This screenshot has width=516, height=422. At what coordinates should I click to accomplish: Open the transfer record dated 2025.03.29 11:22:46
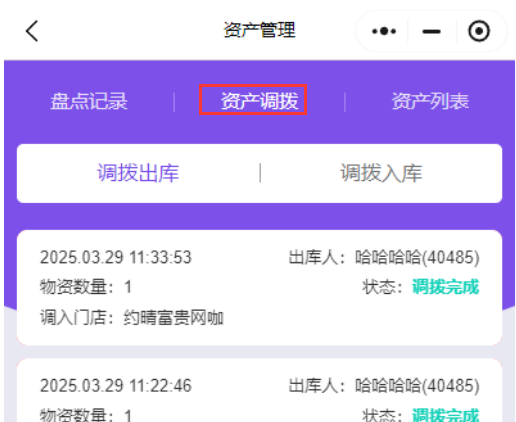(x=259, y=390)
